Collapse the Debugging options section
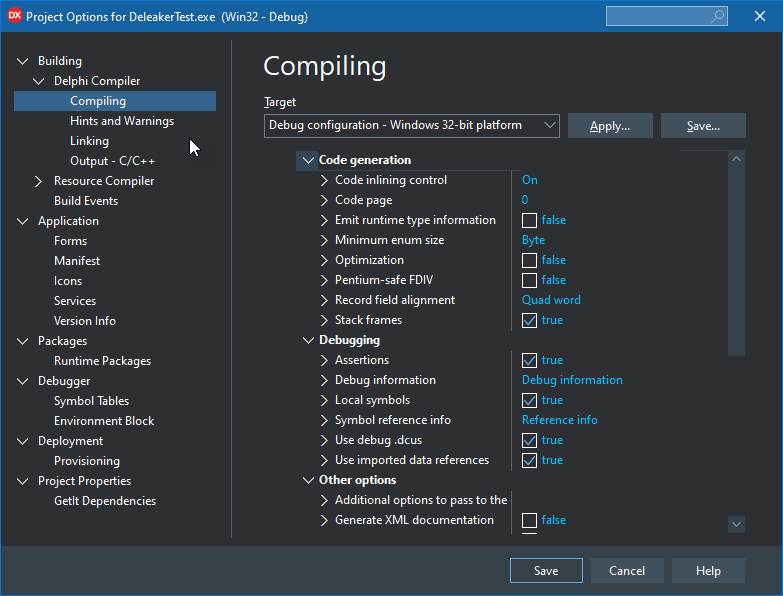Screen dimensions: 783x596 coord(308,340)
